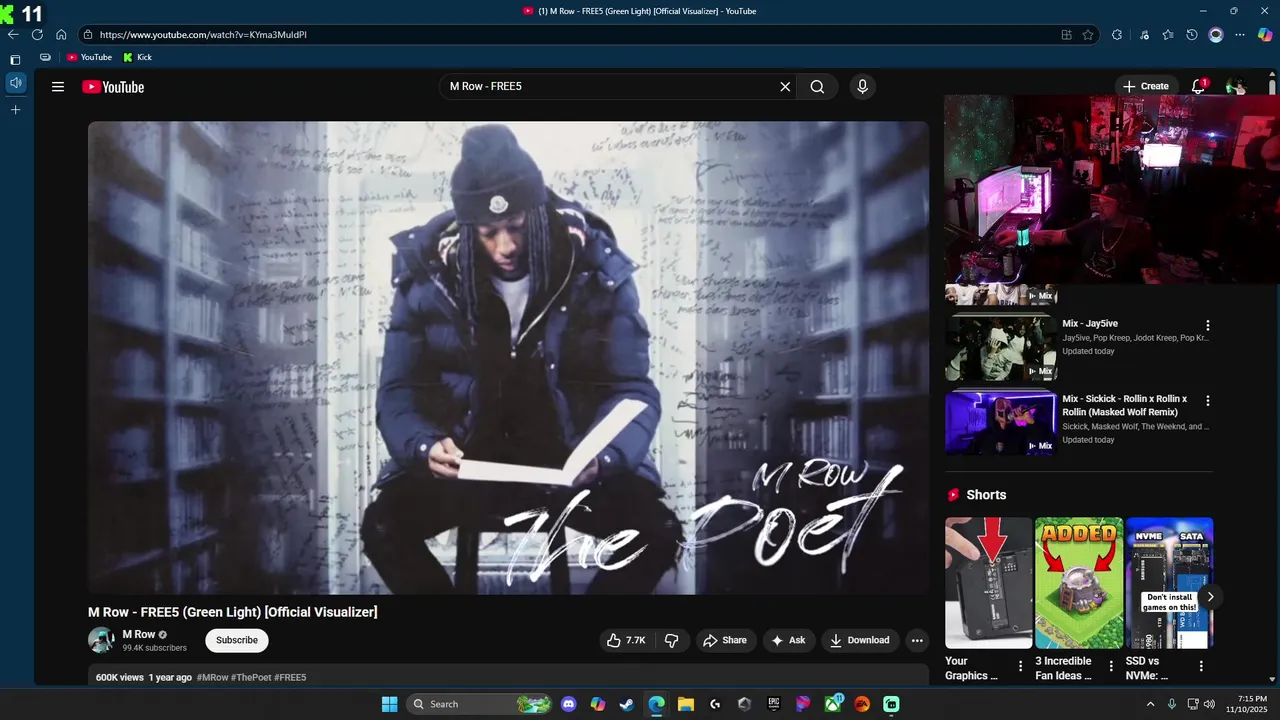Open the #FREE5 hashtag link

point(290,677)
